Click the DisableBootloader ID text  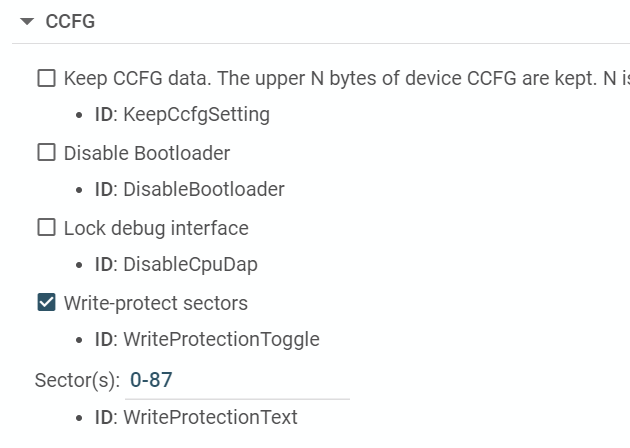click(x=203, y=189)
